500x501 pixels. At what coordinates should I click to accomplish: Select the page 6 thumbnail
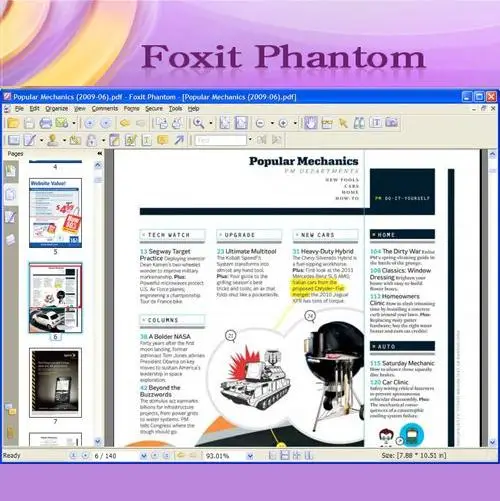pyautogui.click(x=55, y=298)
